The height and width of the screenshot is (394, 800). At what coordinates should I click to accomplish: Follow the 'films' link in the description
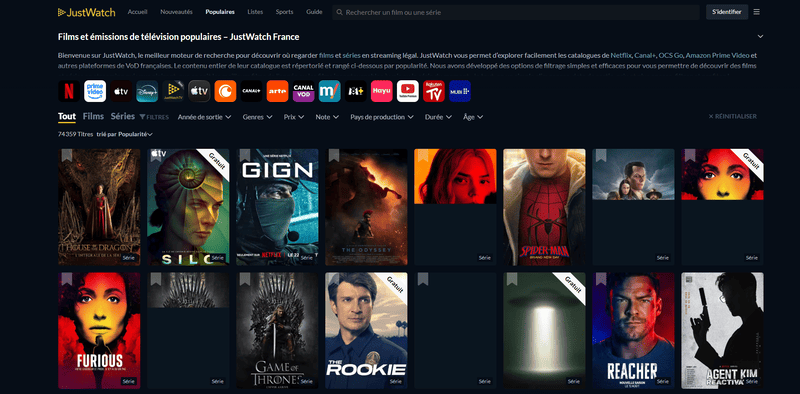click(326, 55)
